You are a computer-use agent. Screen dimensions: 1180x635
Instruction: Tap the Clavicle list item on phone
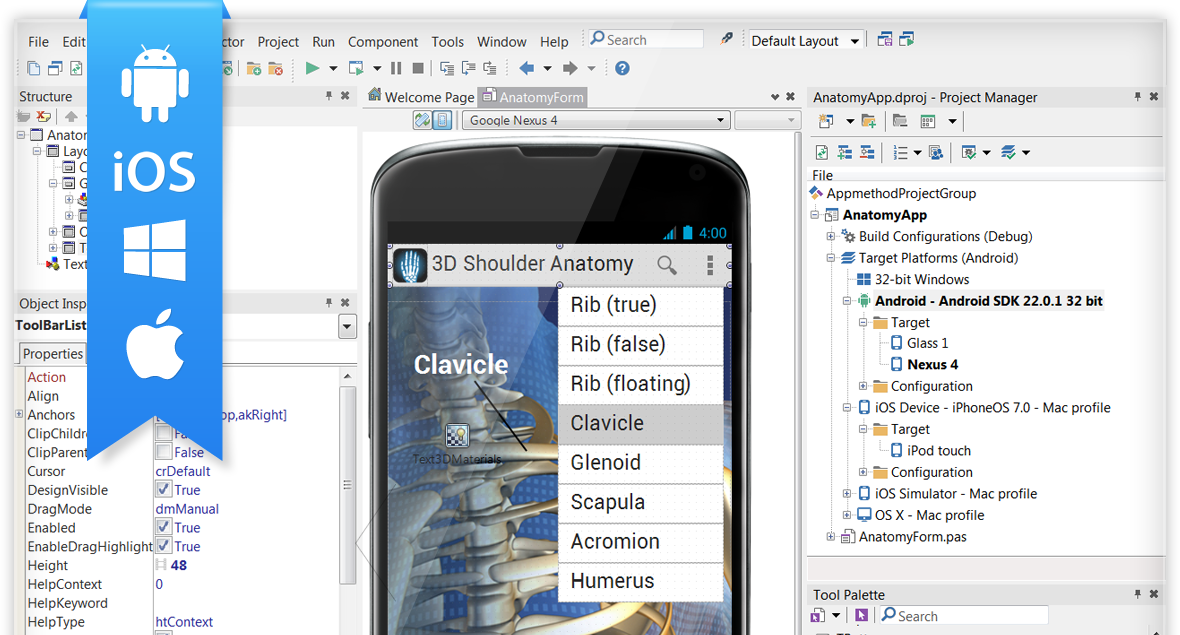(640, 423)
